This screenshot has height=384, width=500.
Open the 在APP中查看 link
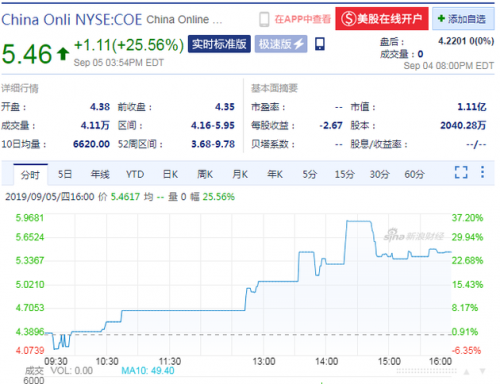(x=303, y=19)
